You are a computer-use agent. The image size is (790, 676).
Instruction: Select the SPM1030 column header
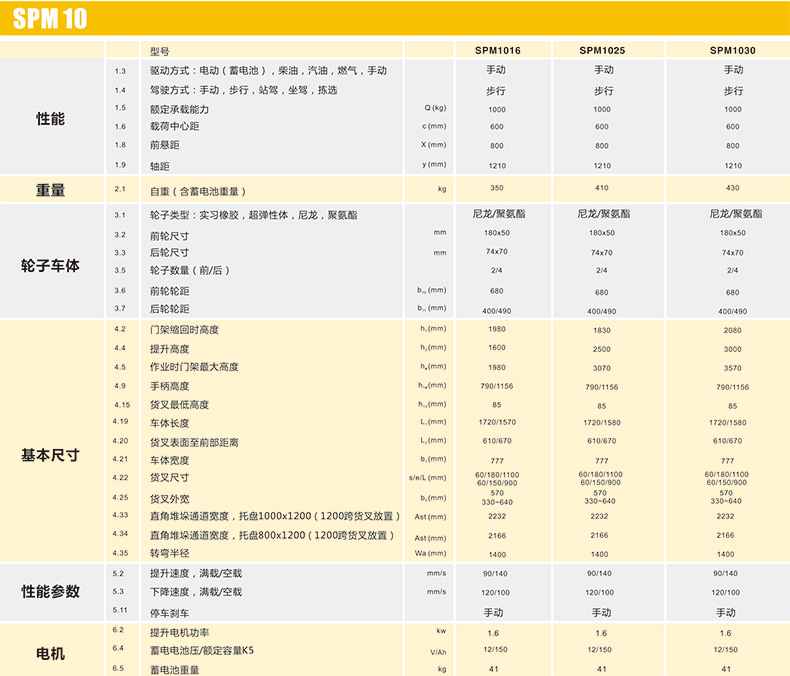point(733,50)
